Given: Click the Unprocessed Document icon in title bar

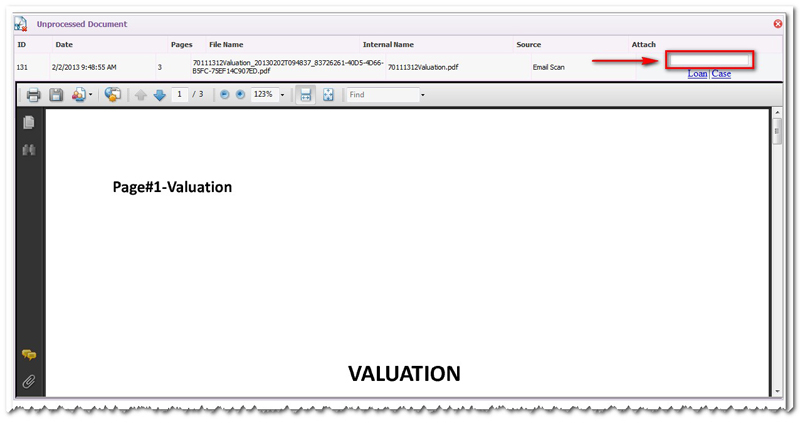Looking at the screenshot, I should coord(20,24).
